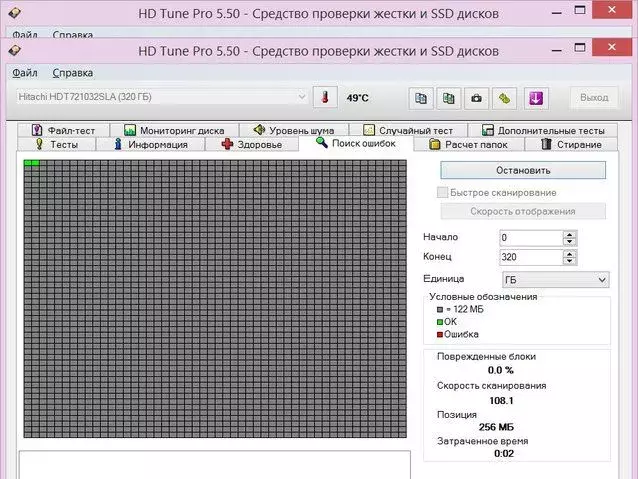This screenshot has height=479, width=638.
Task: Click the copy screenshot to clipboard icon
Action: click(448, 98)
